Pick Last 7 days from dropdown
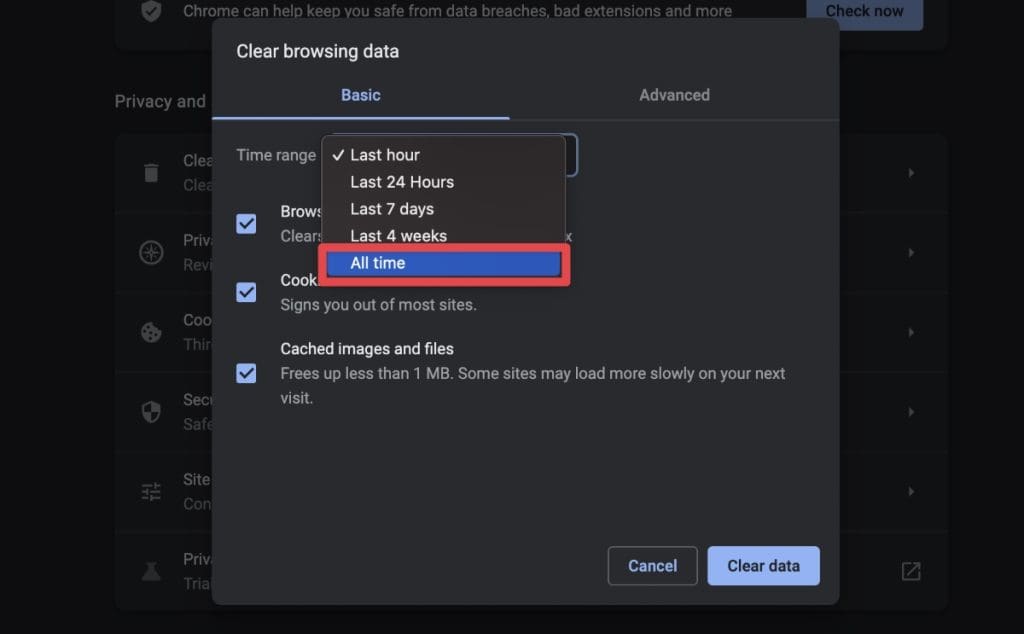 click(x=392, y=209)
